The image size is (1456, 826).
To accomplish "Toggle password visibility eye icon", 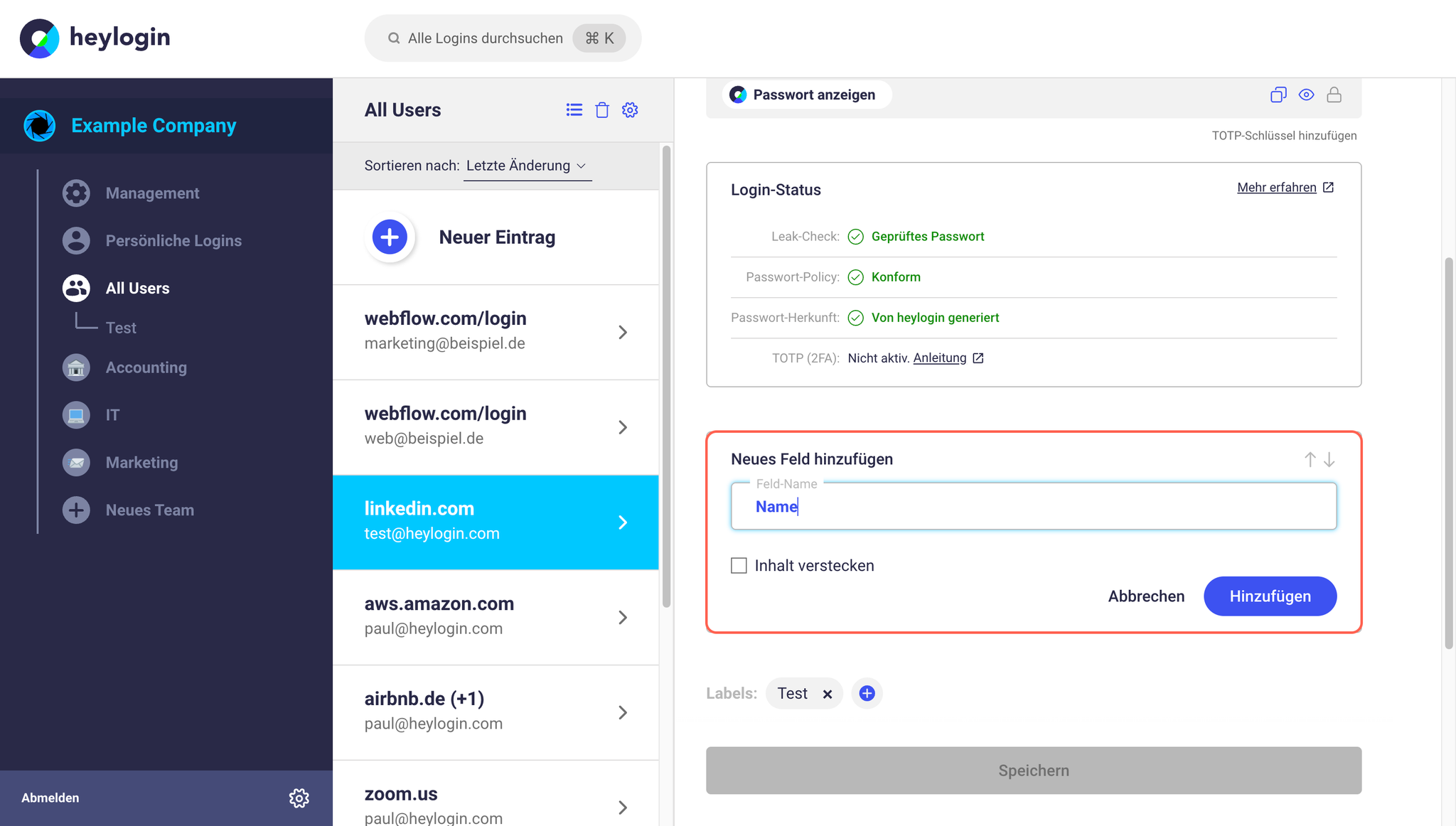I will pyautogui.click(x=1307, y=95).
